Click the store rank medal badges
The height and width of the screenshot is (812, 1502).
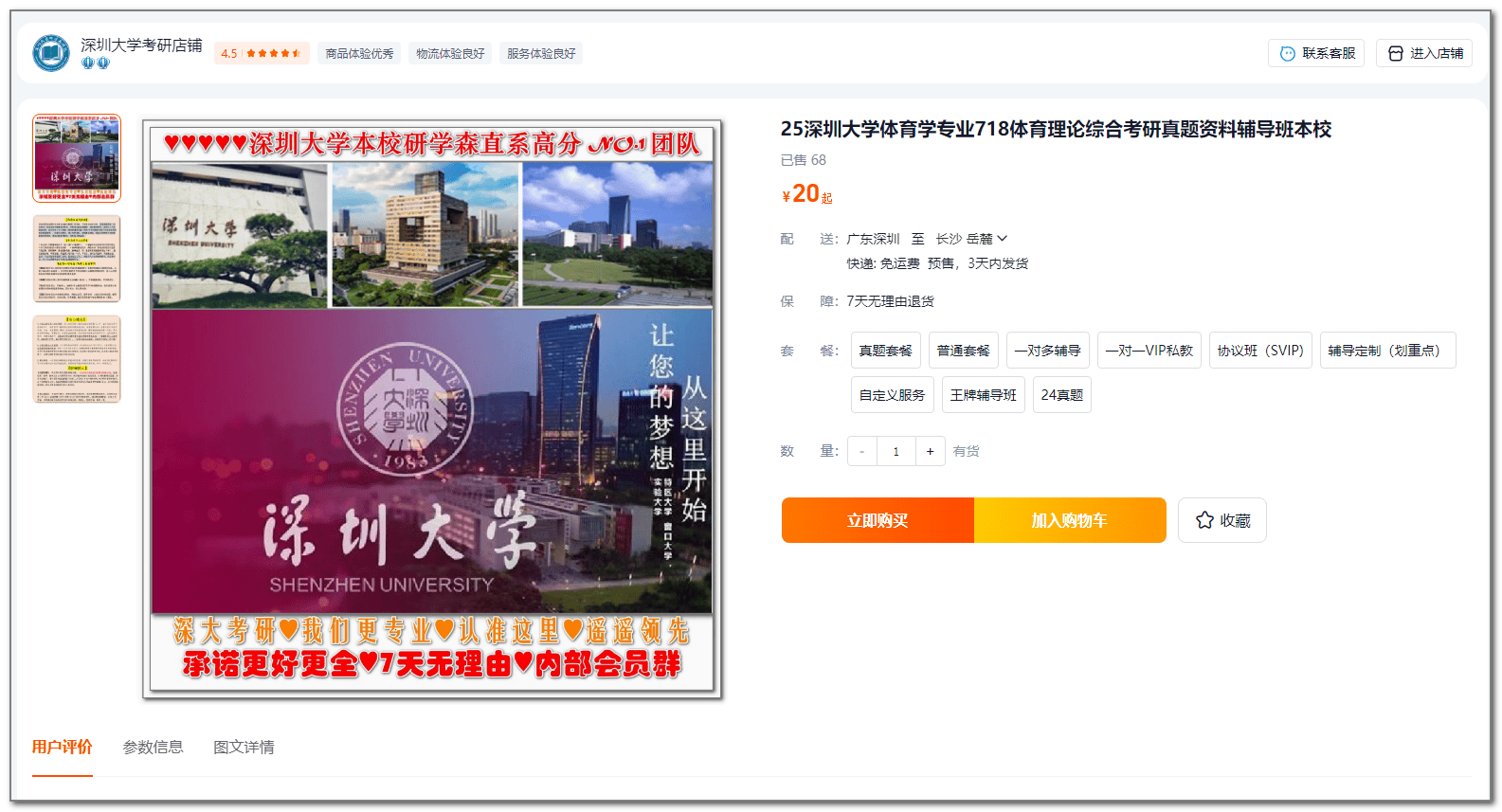point(96,63)
